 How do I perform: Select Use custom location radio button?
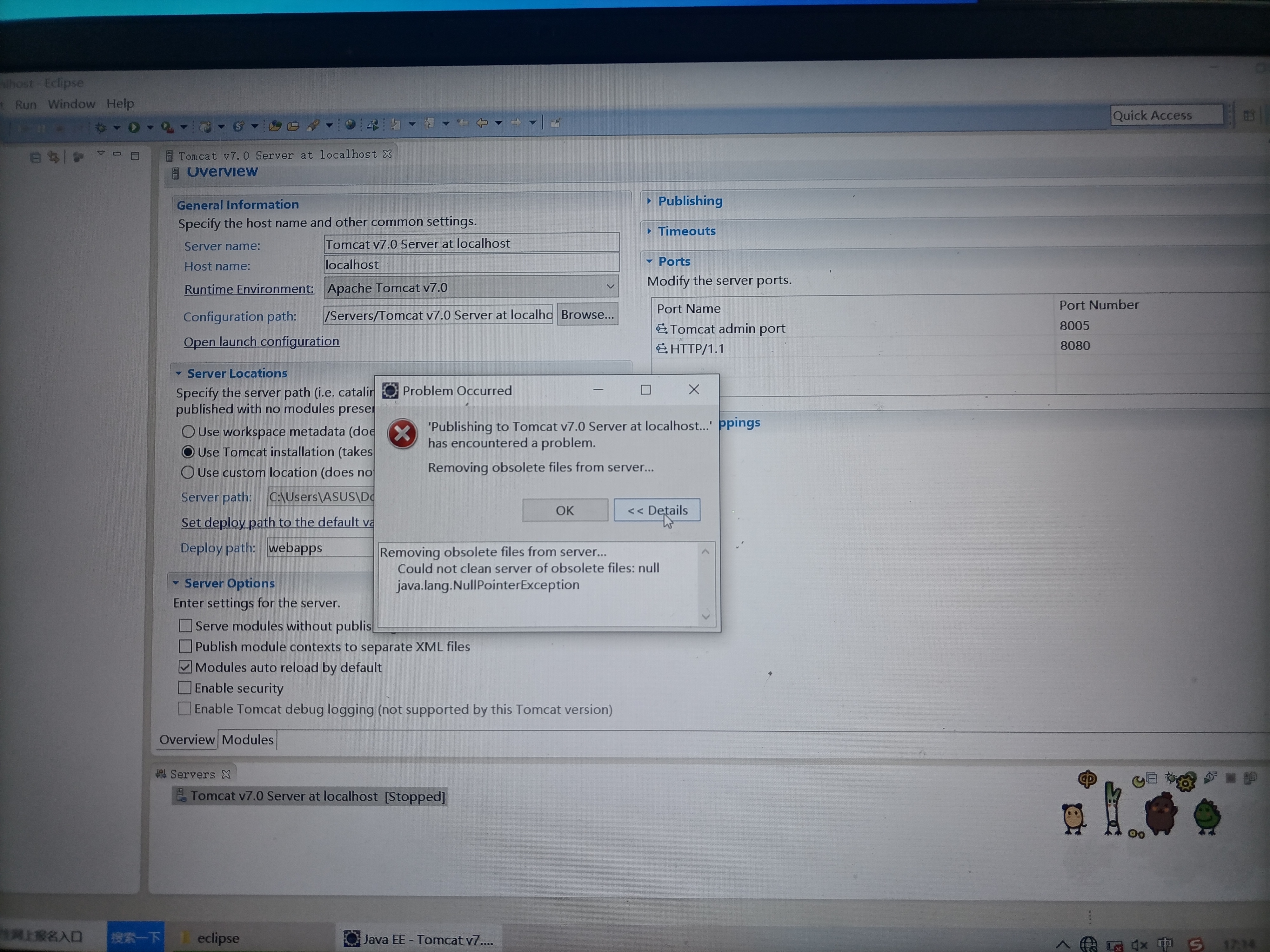coord(188,472)
